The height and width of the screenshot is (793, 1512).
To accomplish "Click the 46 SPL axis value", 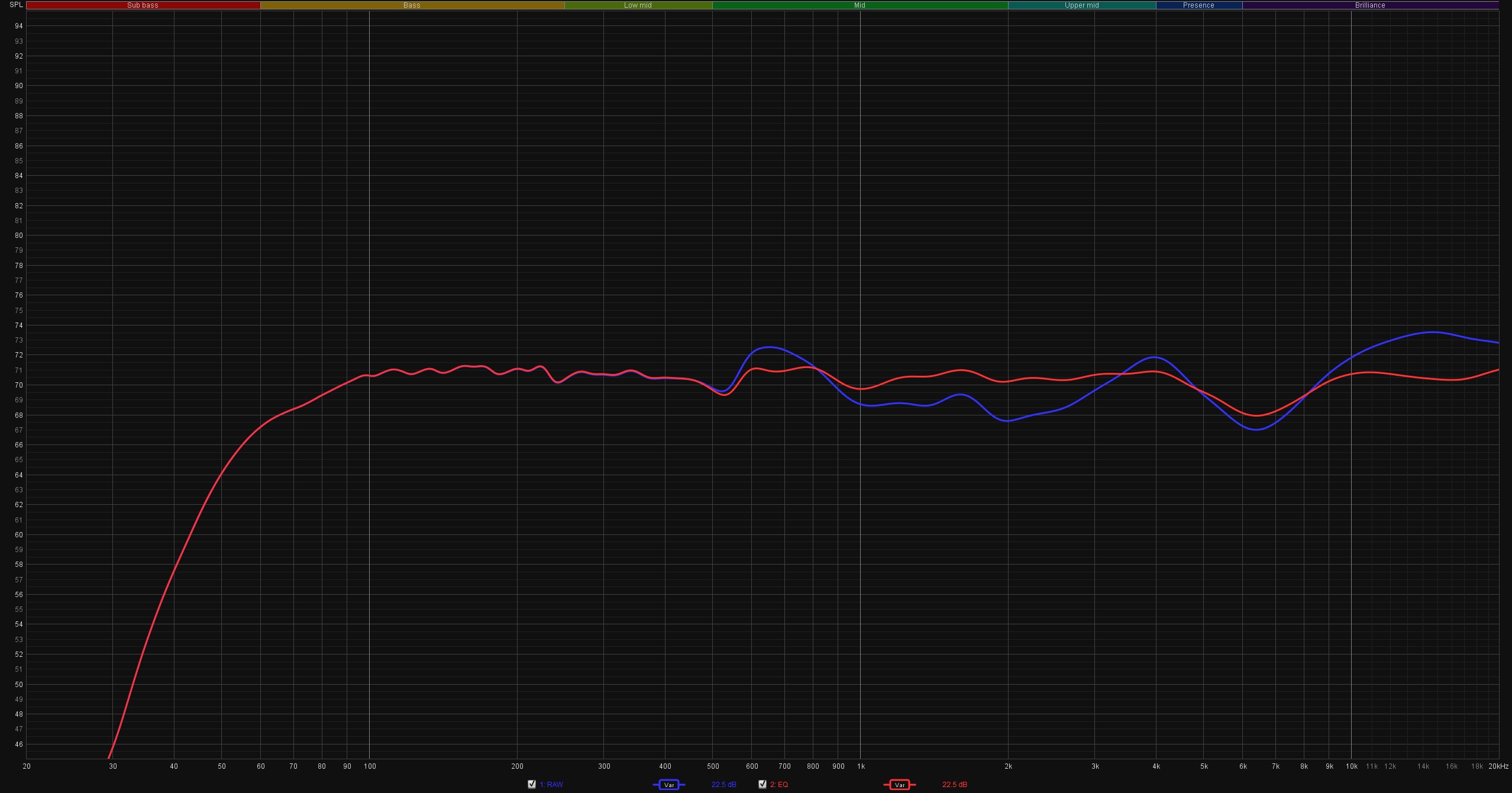I will pos(19,744).
